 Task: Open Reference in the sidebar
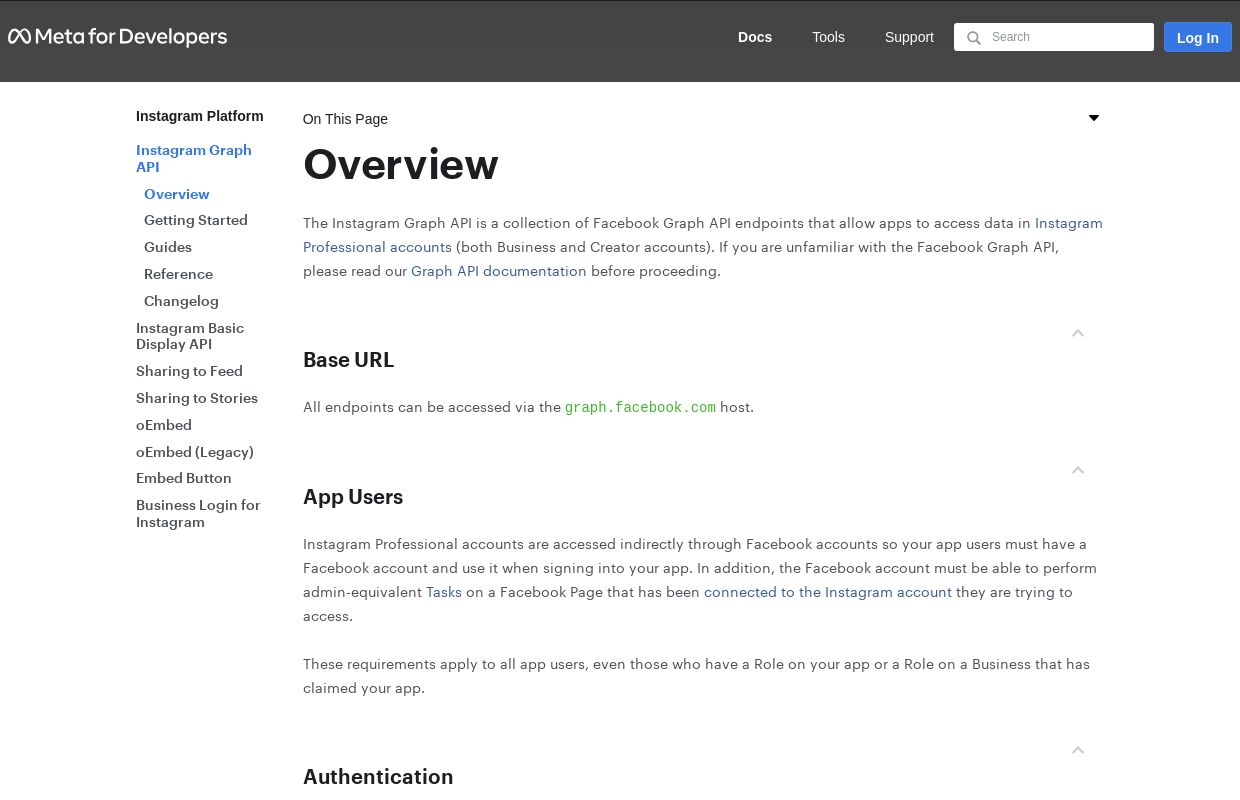tap(178, 274)
